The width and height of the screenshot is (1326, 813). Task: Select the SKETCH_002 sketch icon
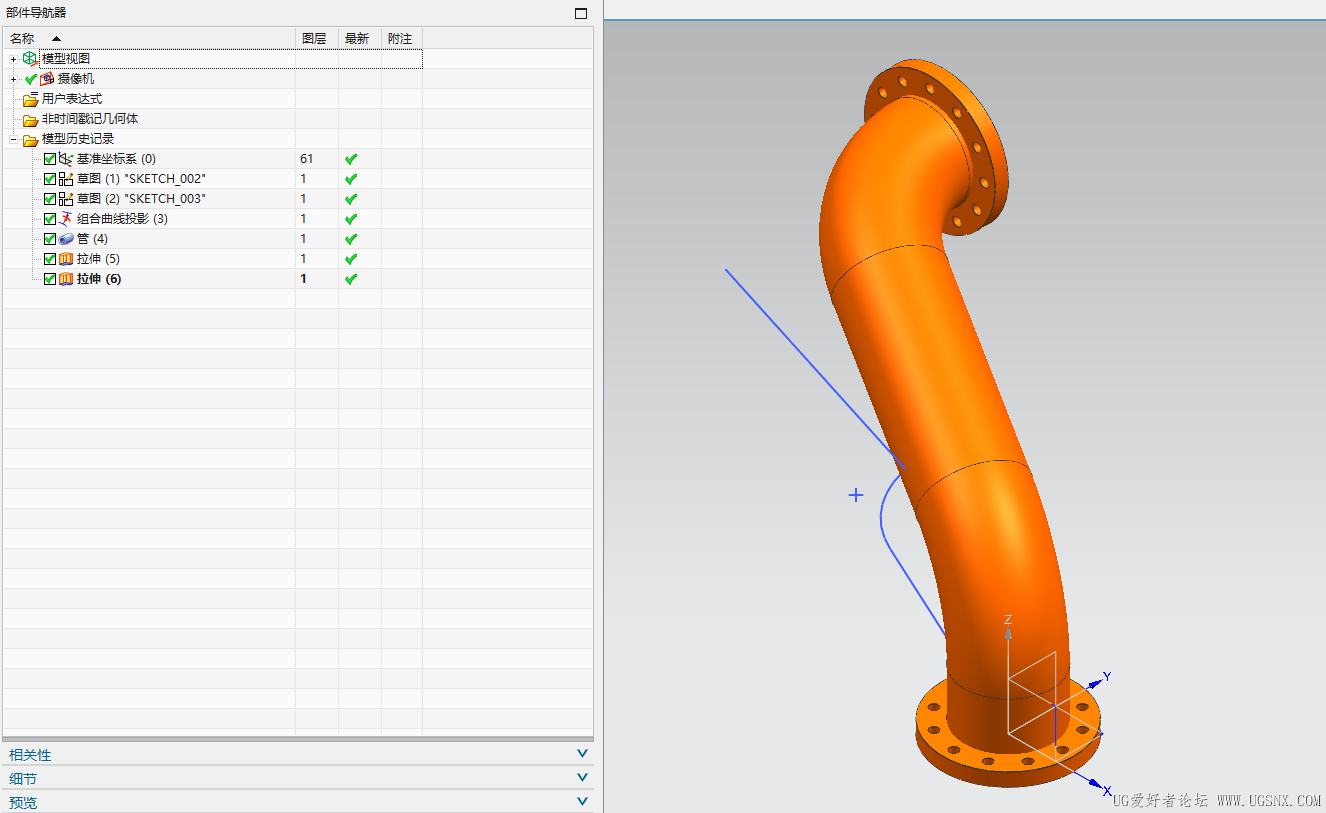click(x=66, y=179)
